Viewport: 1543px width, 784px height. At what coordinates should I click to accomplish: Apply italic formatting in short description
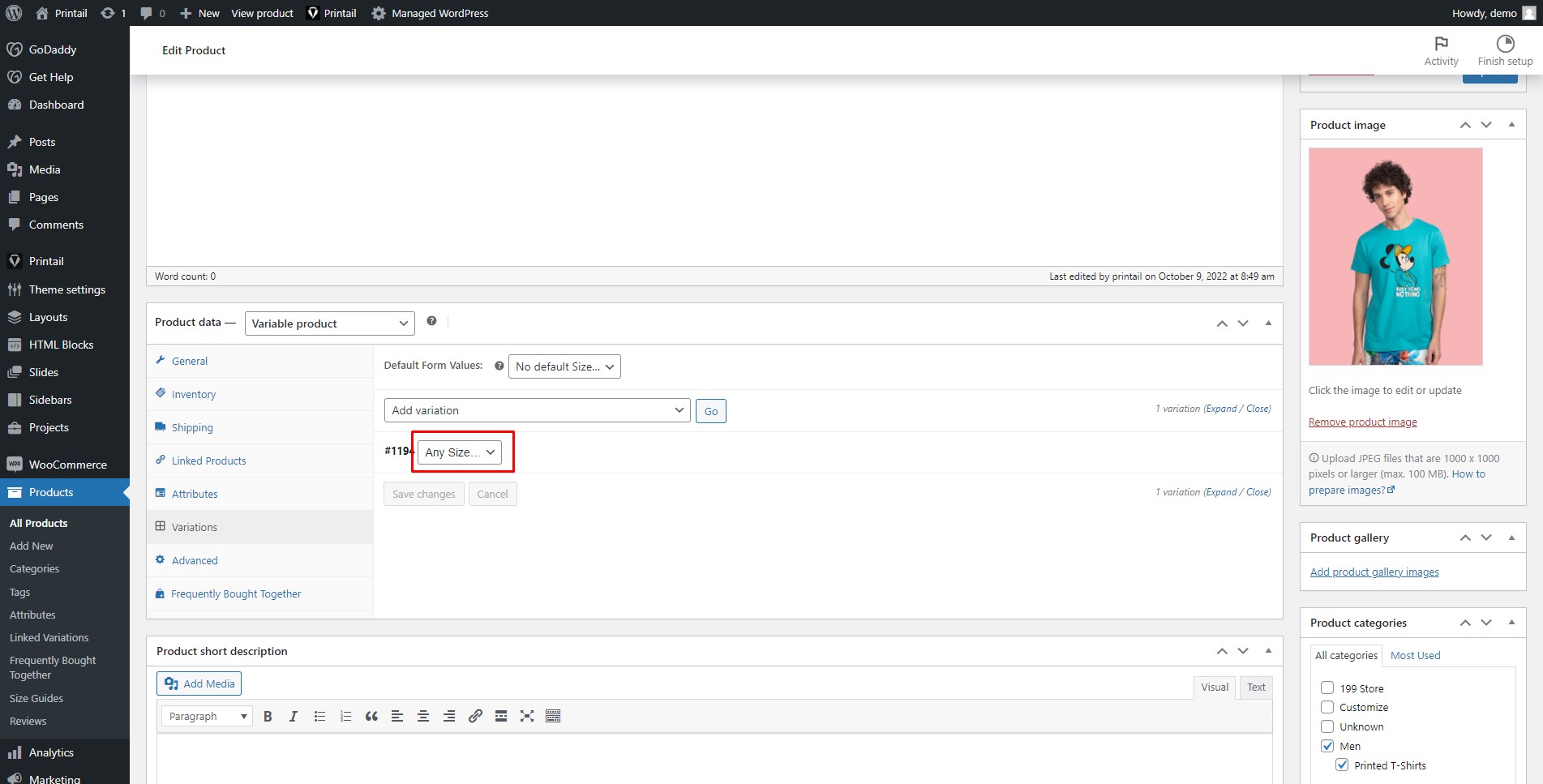click(294, 716)
